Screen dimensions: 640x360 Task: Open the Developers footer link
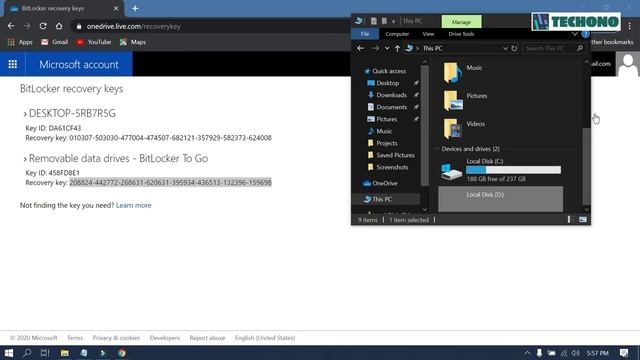click(x=164, y=338)
